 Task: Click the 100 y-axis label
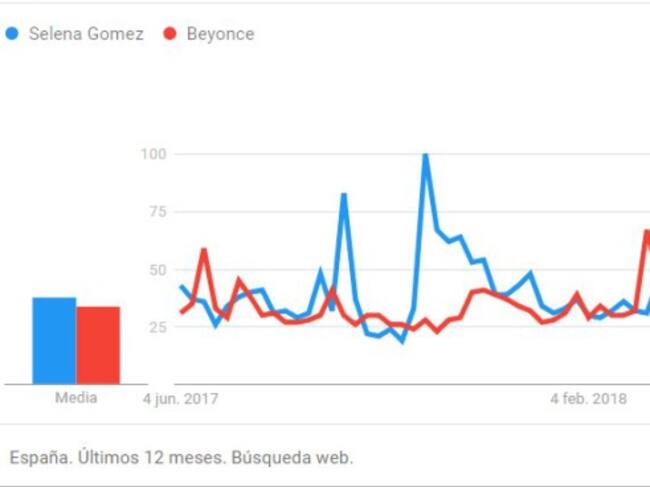click(152, 154)
